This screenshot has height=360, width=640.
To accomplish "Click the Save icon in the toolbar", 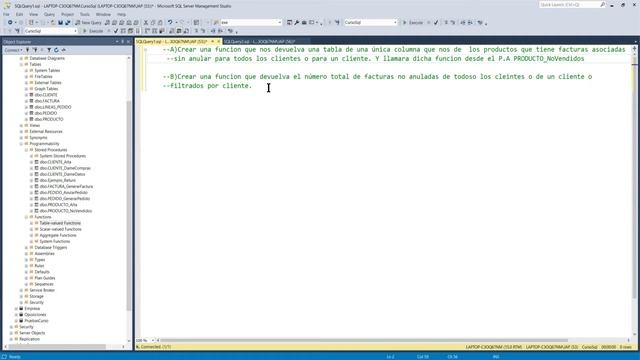I will pyautogui.click(x=60, y=22).
